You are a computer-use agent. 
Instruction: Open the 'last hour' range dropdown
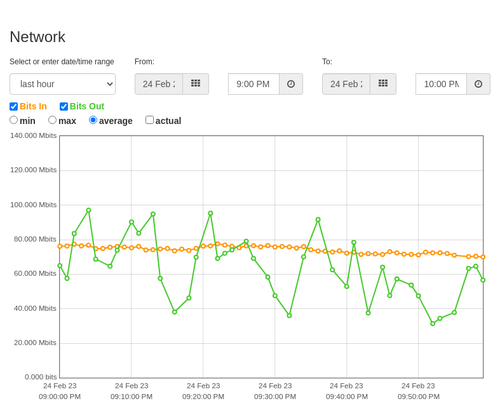63,84
